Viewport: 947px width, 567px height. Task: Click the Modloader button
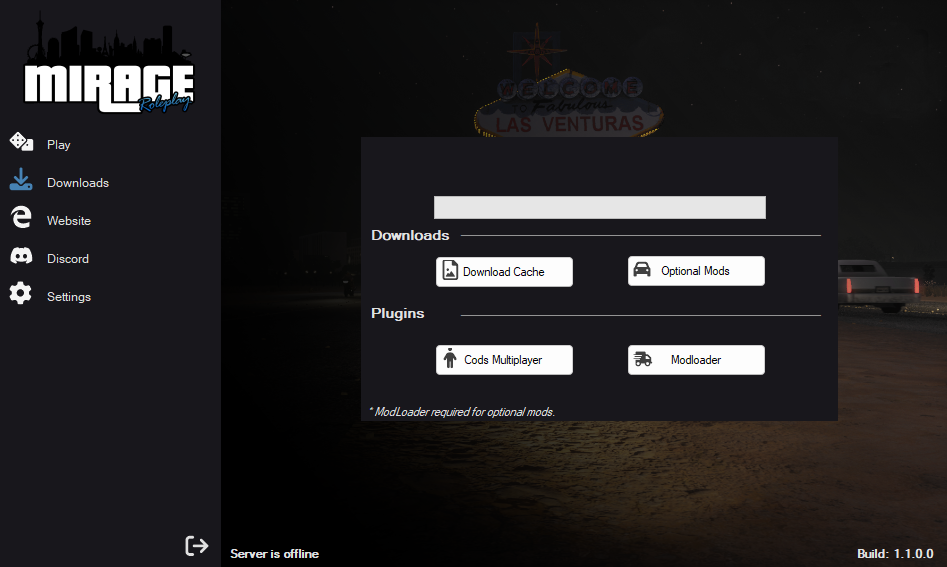click(x=696, y=360)
